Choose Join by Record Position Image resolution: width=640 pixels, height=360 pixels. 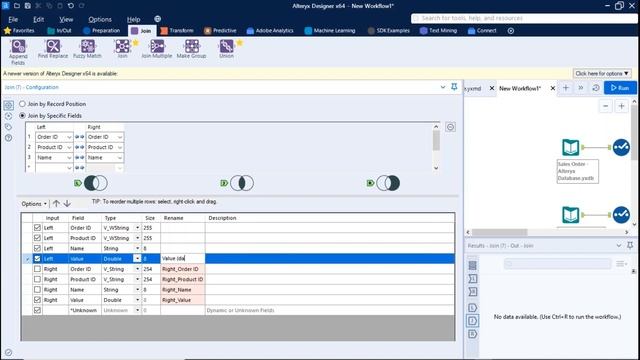22,104
